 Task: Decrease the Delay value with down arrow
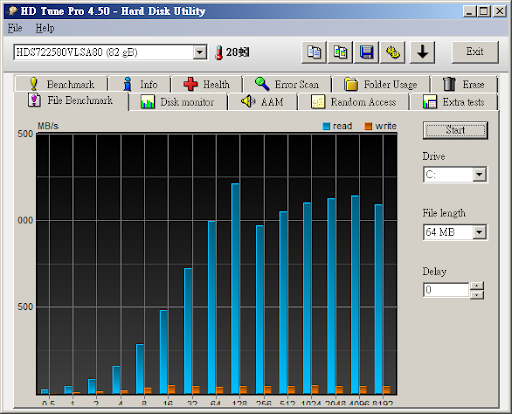(477, 295)
